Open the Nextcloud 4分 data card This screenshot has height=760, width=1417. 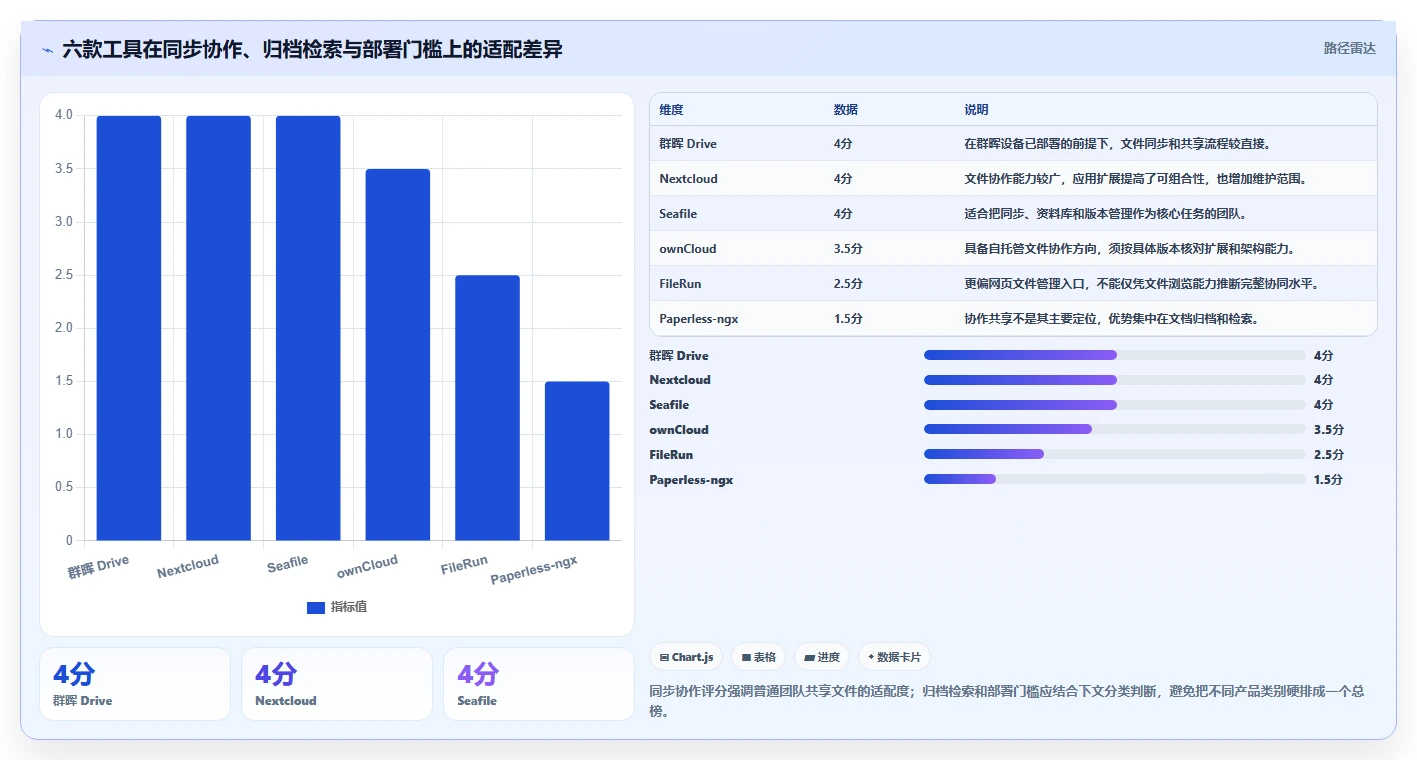337,684
